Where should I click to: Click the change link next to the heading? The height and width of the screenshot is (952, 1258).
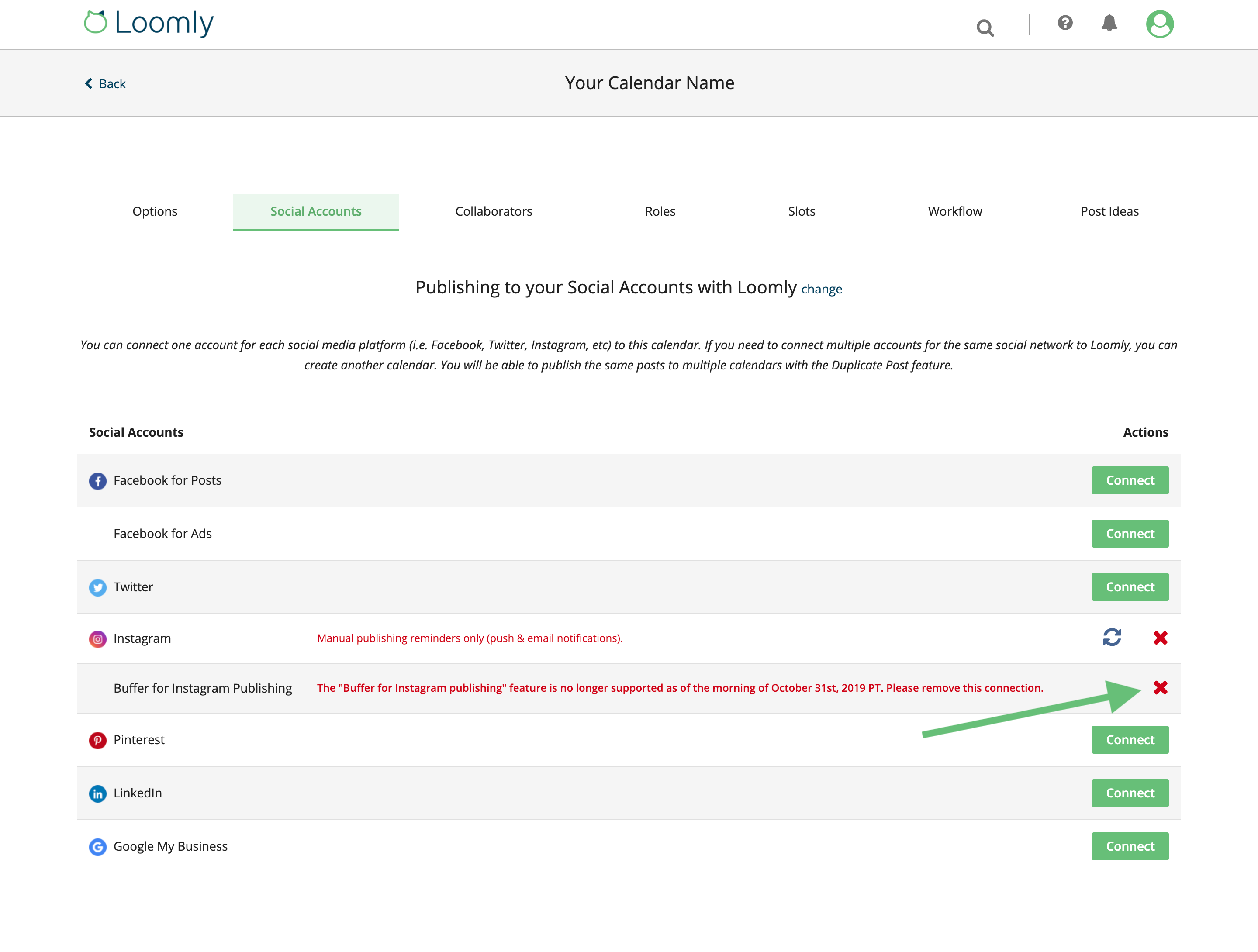(x=822, y=289)
